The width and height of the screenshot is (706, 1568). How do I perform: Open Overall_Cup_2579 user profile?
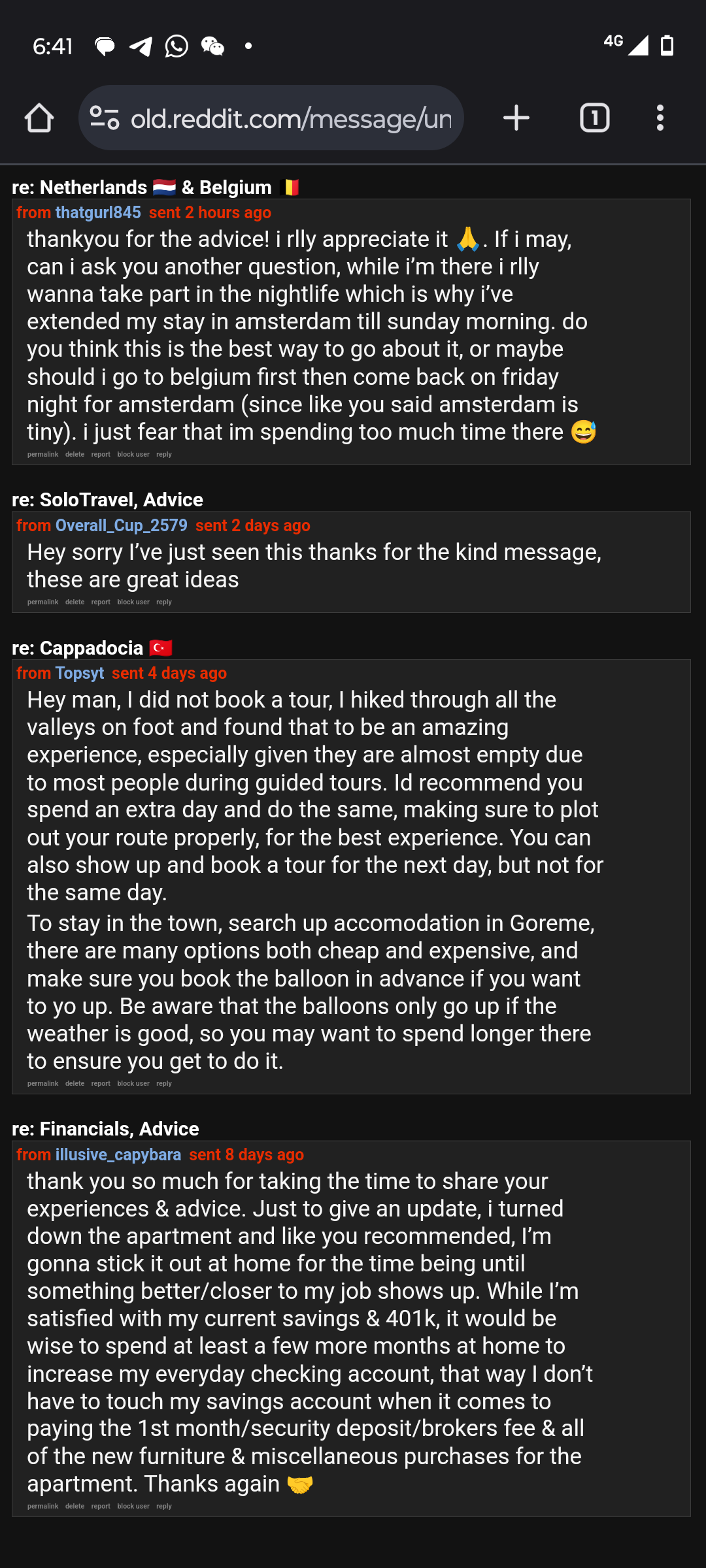122,526
